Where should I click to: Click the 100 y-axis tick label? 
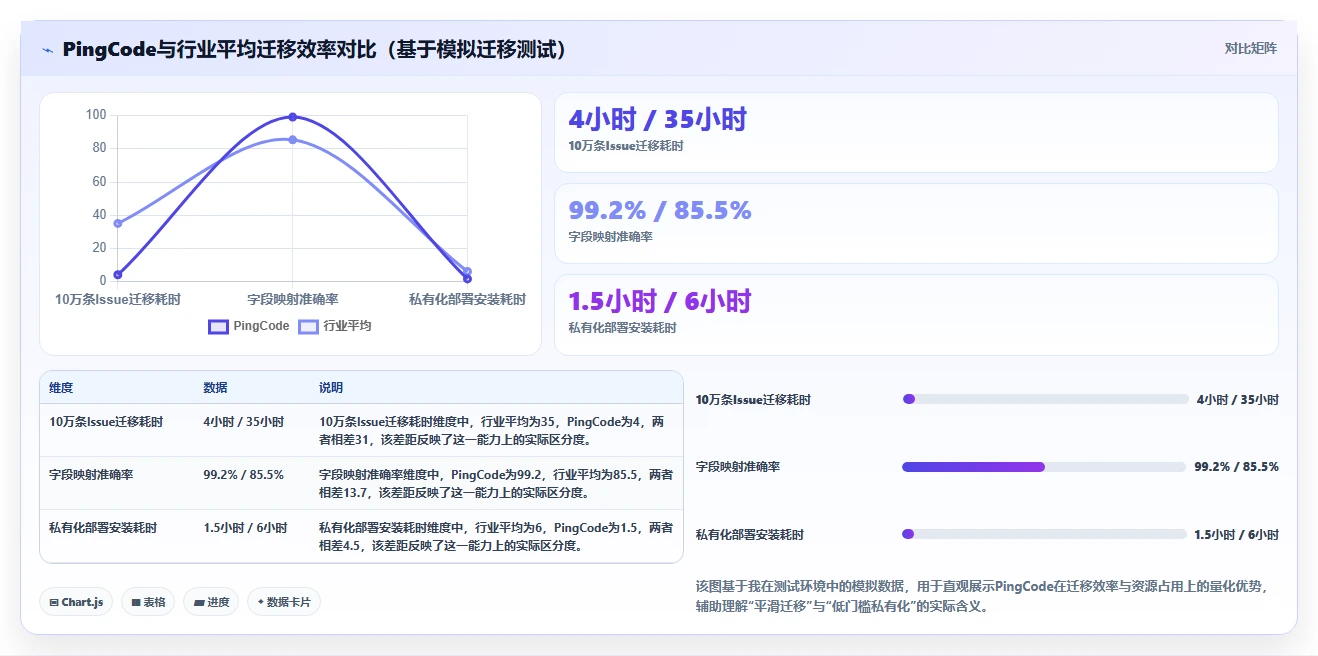point(96,115)
